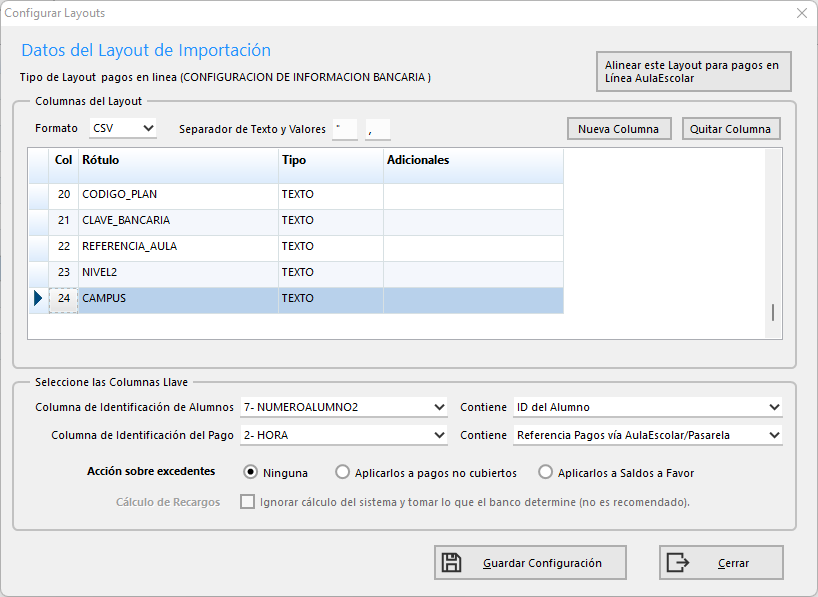Viewport: 818px width, 597px height.
Task: Toggle the Ignorar cálculo del sistema checkbox
Action: pyautogui.click(x=247, y=502)
